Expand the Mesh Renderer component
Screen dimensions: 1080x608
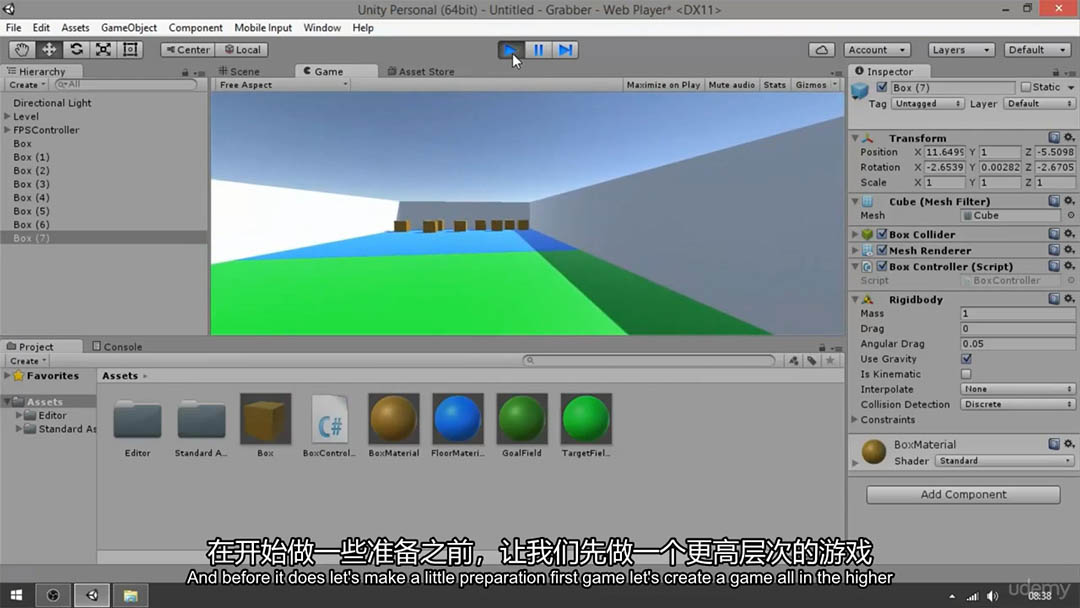[x=855, y=250]
